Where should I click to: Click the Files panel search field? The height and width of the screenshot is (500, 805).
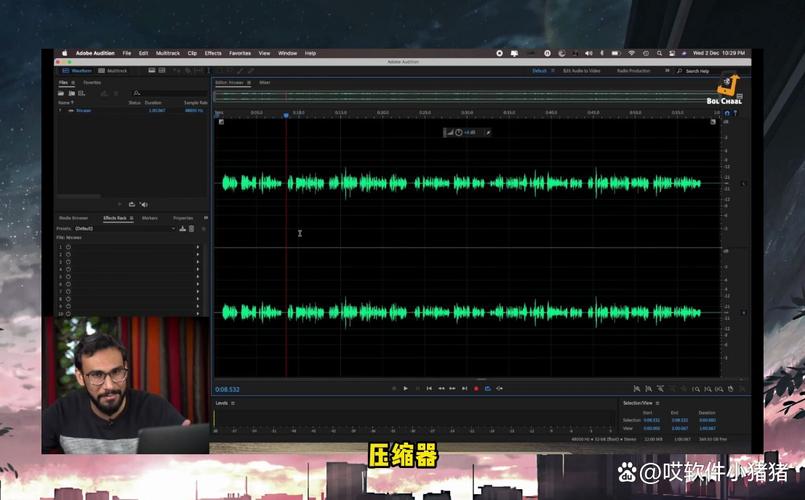(x=169, y=93)
